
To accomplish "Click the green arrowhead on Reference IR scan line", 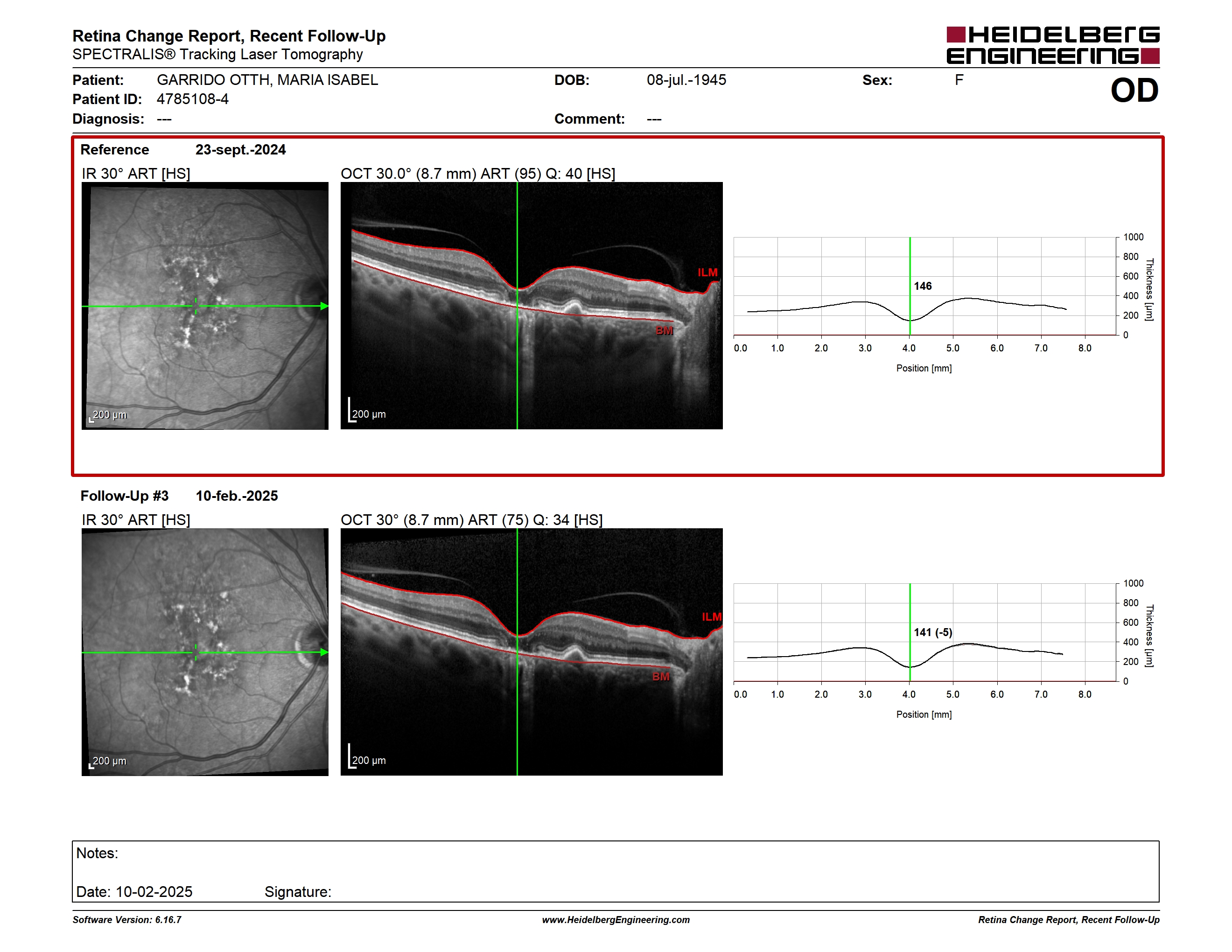I will click(324, 306).
